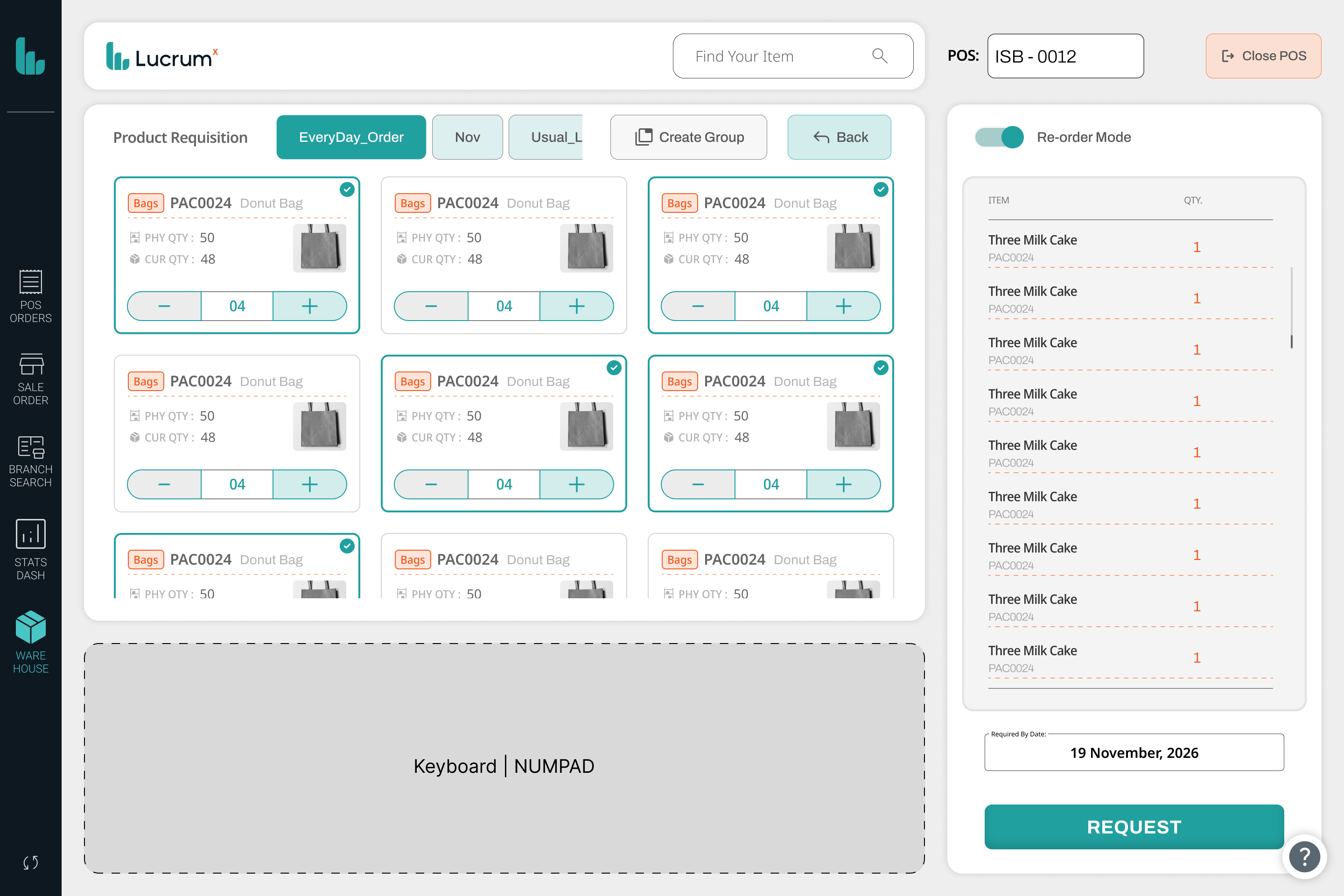Uncheck the checkmark on the third row's first card
The width and height of the screenshot is (1344, 896).
click(x=347, y=546)
